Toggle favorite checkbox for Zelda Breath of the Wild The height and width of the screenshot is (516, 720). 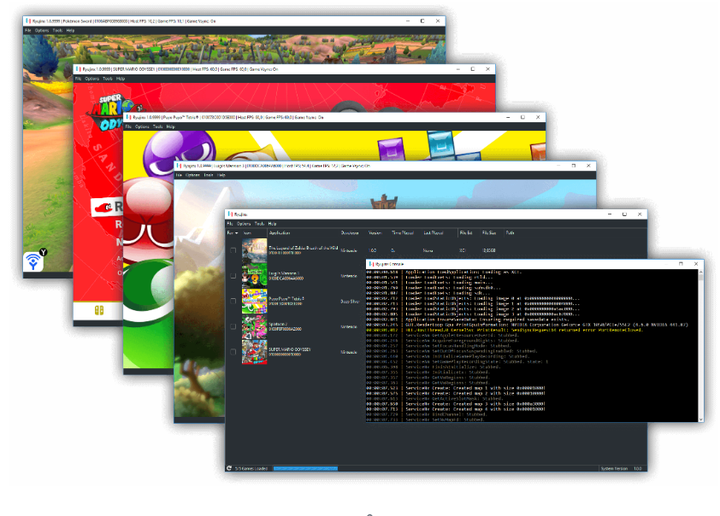[233, 250]
